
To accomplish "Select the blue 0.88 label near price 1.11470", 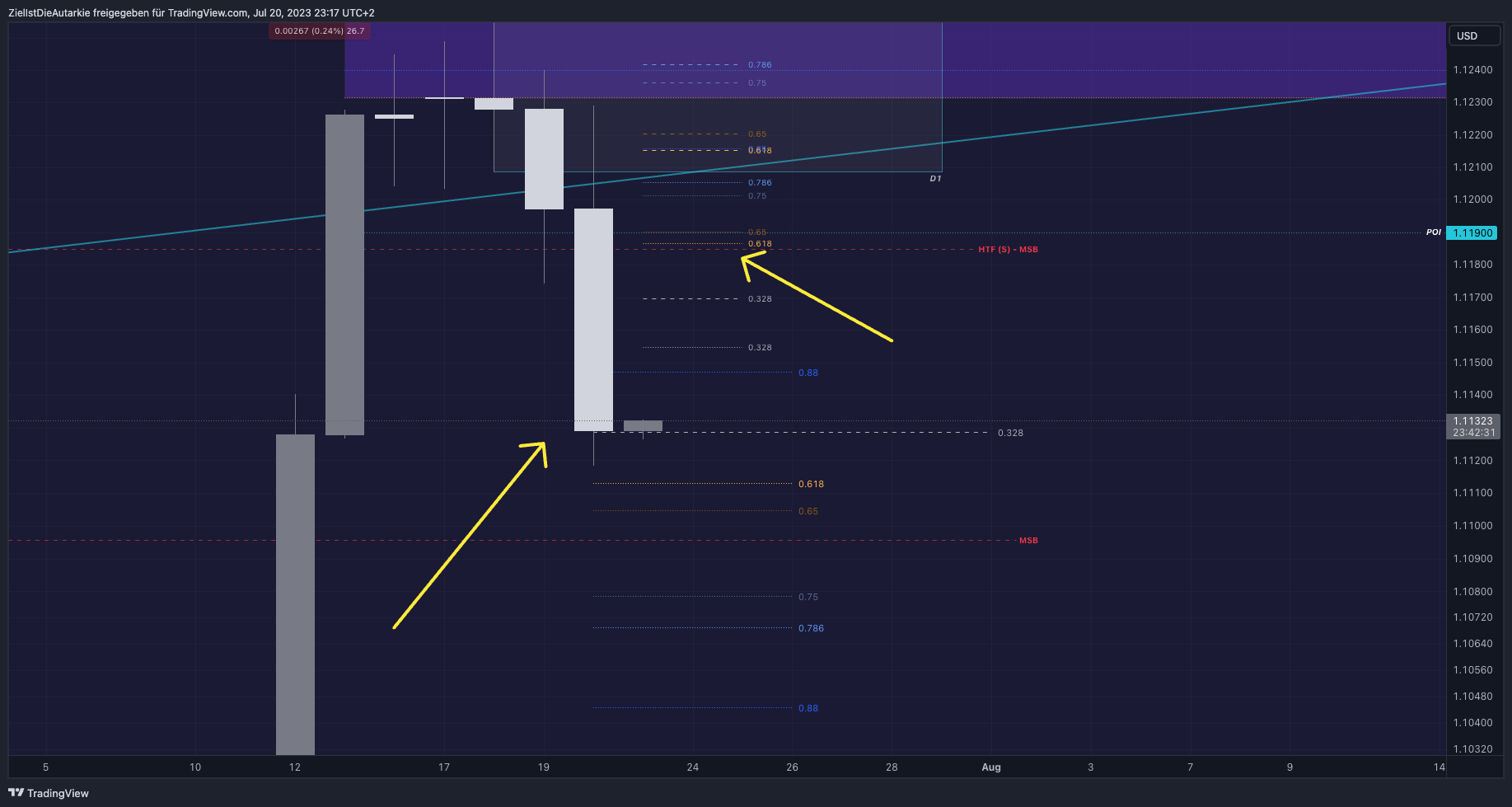I will (x=808, y=373).
